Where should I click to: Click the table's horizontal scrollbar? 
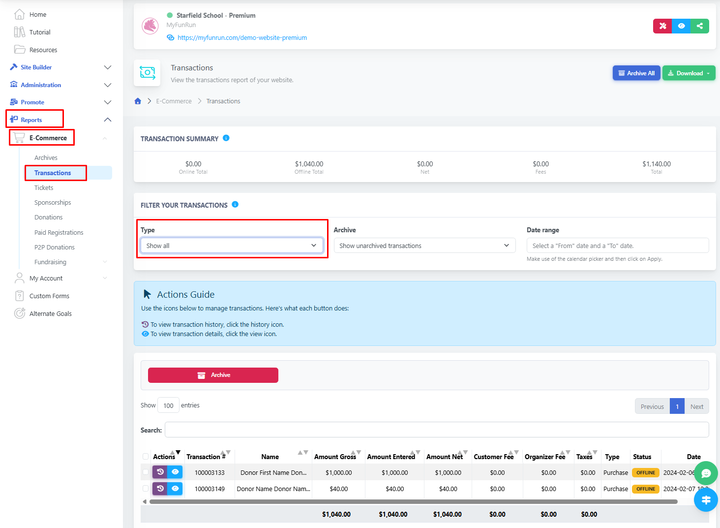pos(400,501)
